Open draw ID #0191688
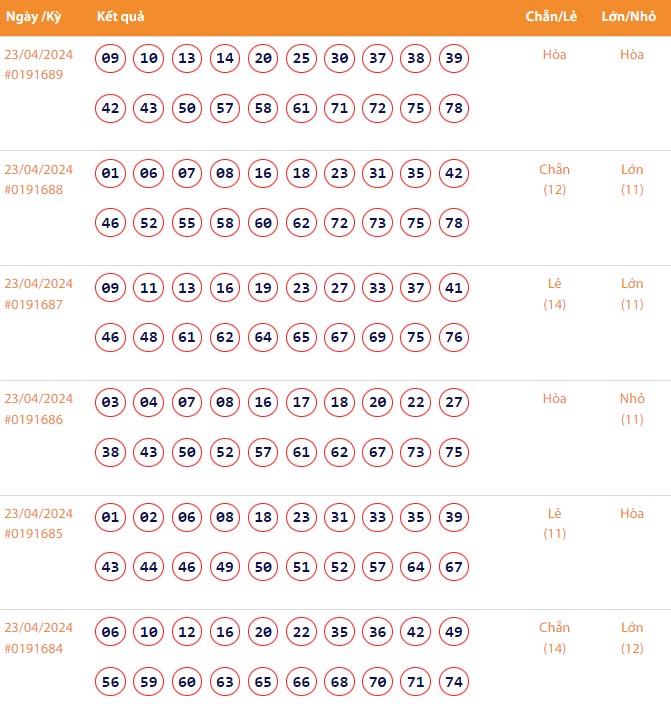The width and height of the screenshot is (671, 718). [34, 190]
